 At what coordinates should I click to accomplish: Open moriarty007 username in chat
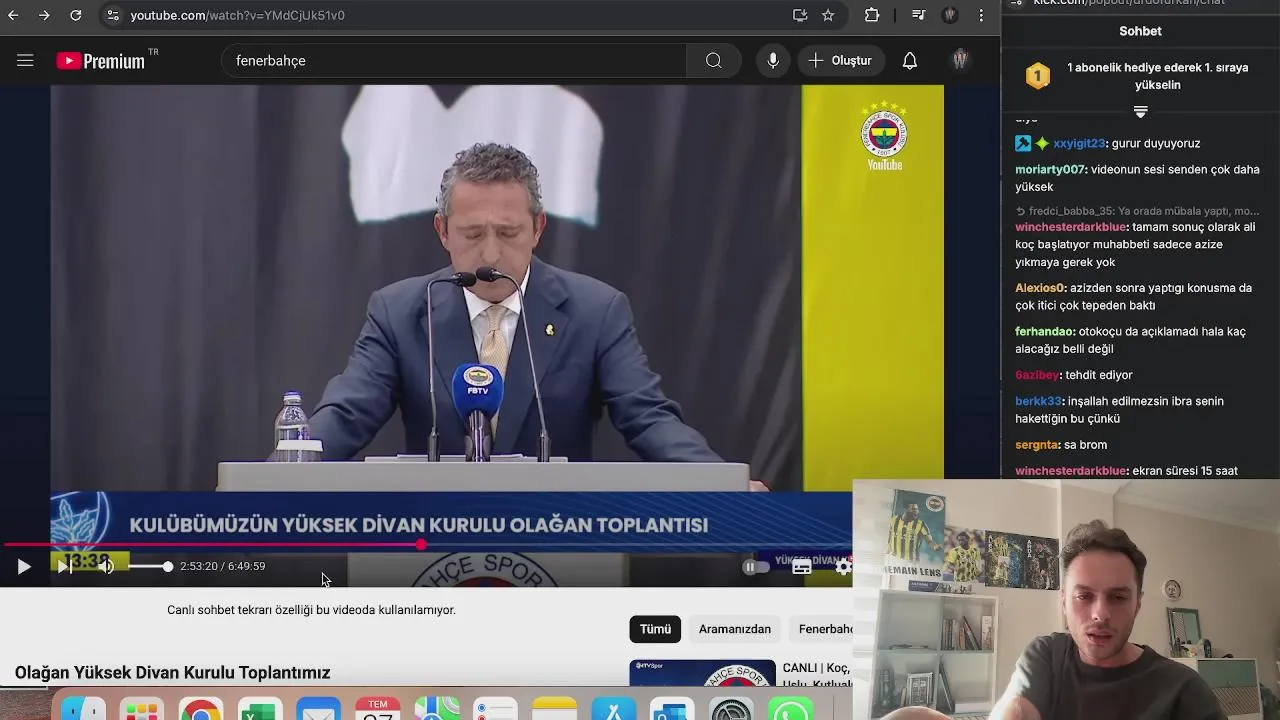(1050, 169)
